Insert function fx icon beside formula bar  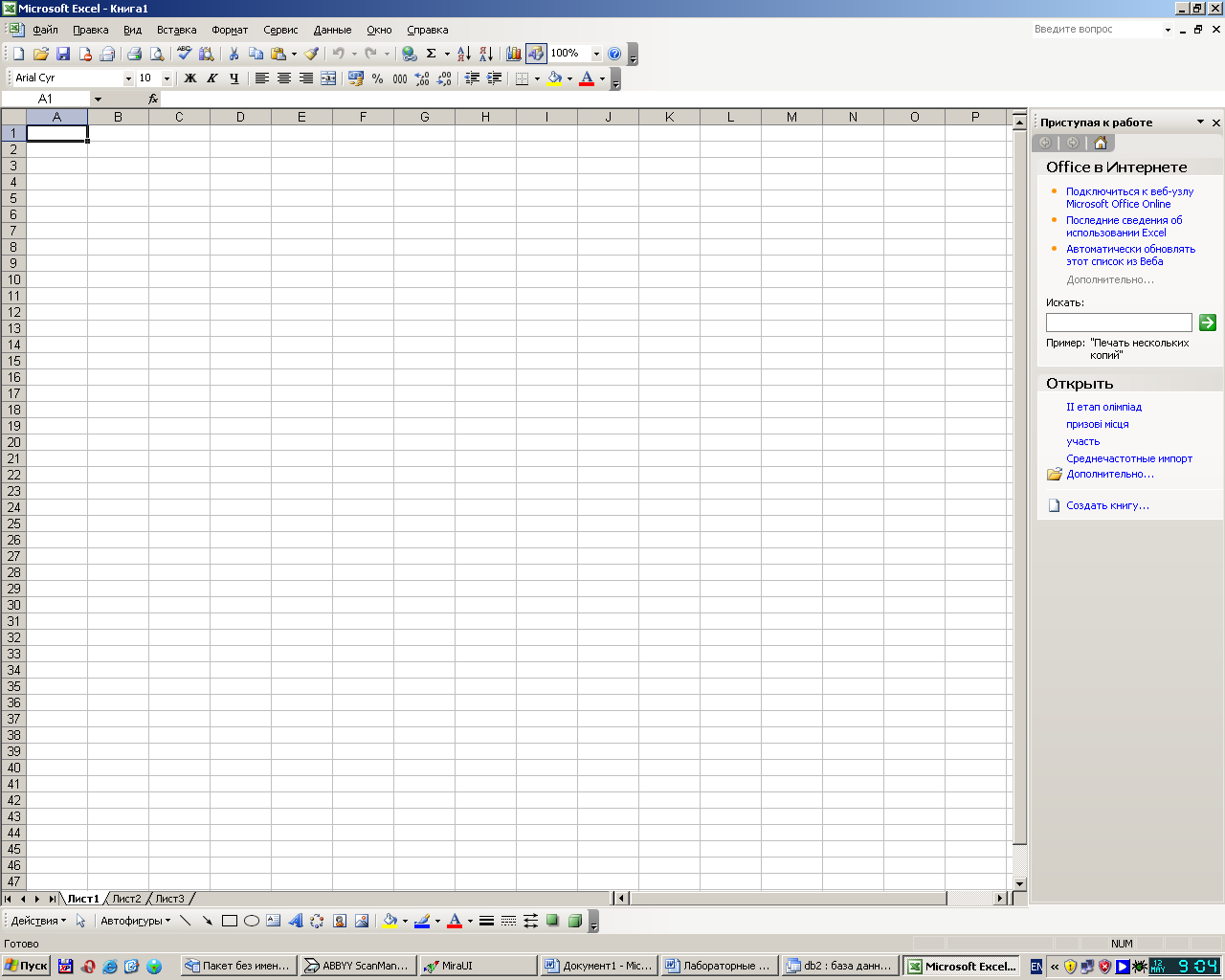tap(153, 99)
